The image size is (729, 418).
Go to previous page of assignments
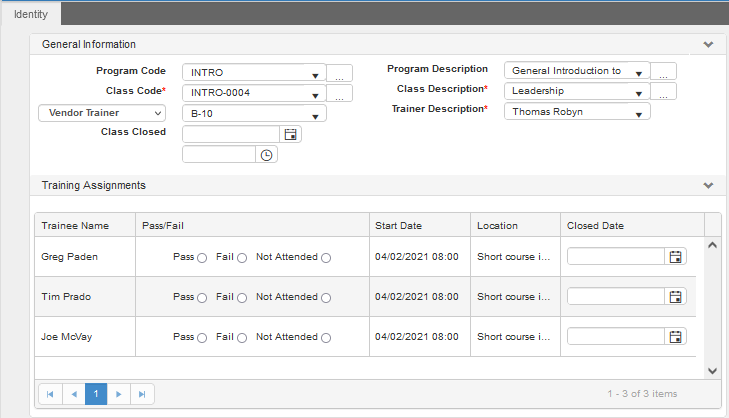[74, 394]
